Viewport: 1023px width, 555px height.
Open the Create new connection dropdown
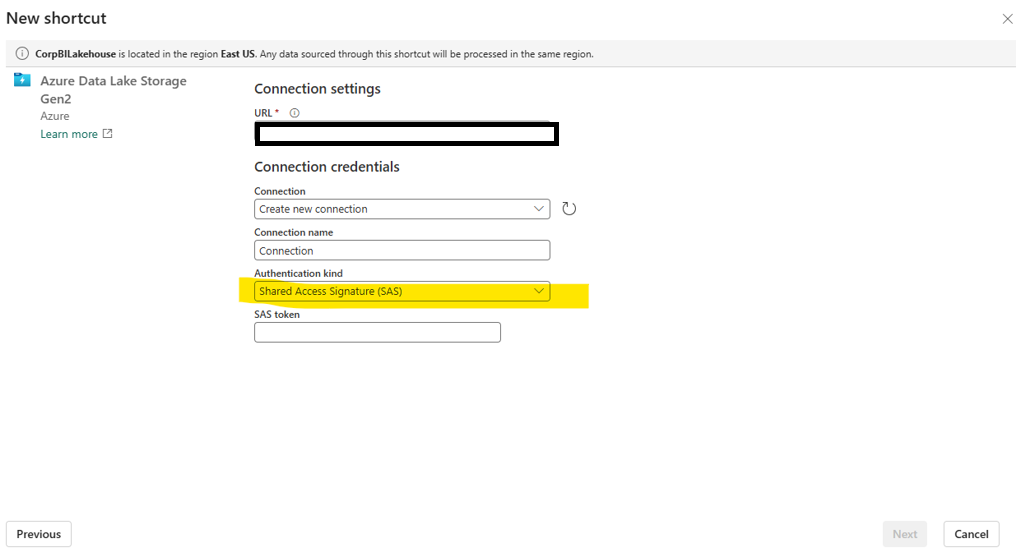tap(401, 209)
